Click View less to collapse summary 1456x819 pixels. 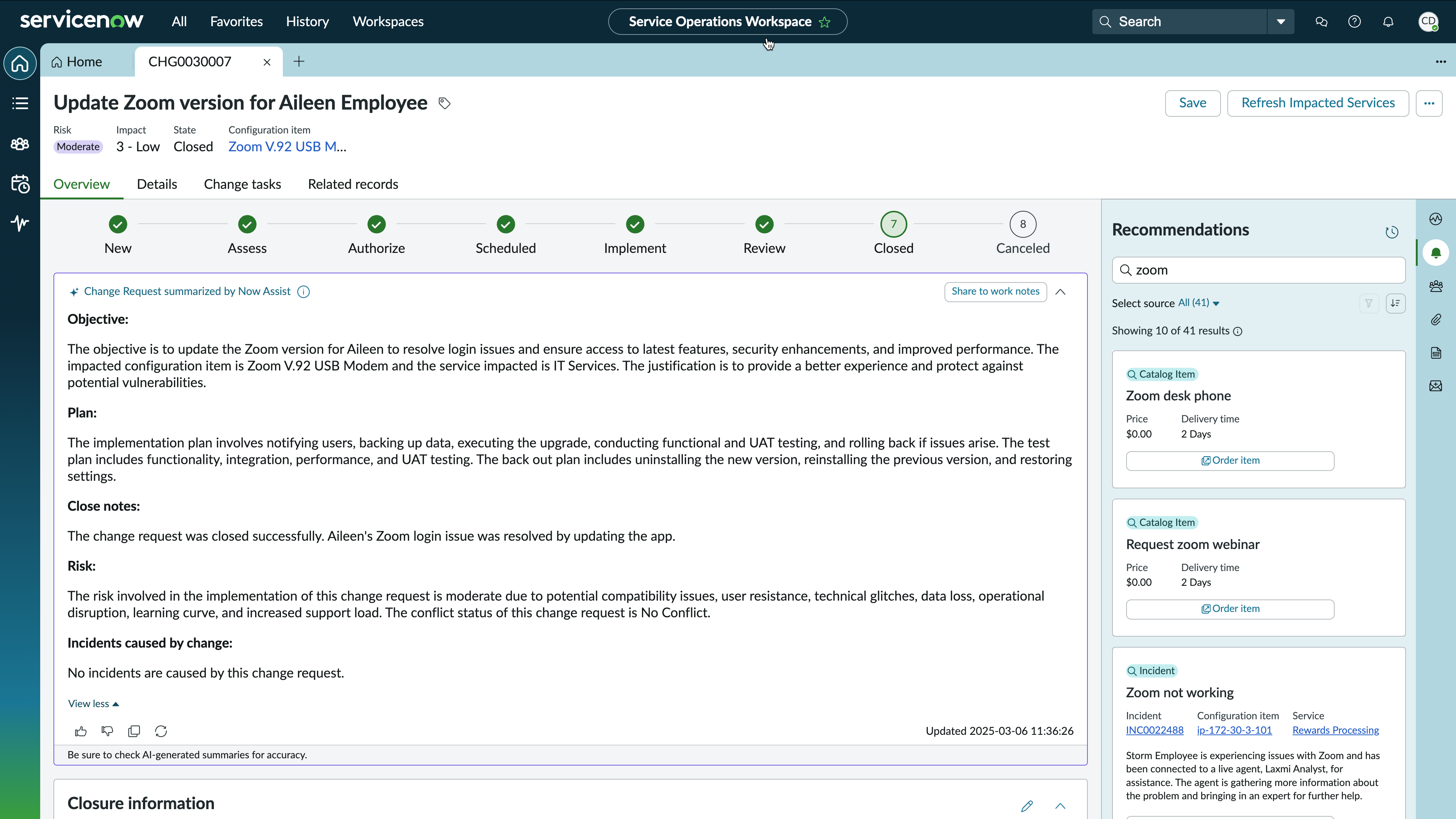(x=93, y=704)
